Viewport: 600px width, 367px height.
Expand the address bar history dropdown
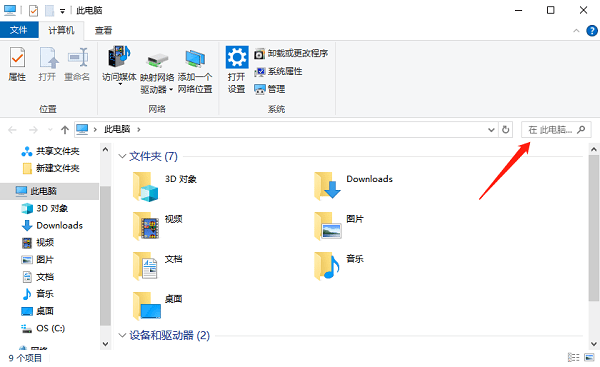(x=491, y=130)
